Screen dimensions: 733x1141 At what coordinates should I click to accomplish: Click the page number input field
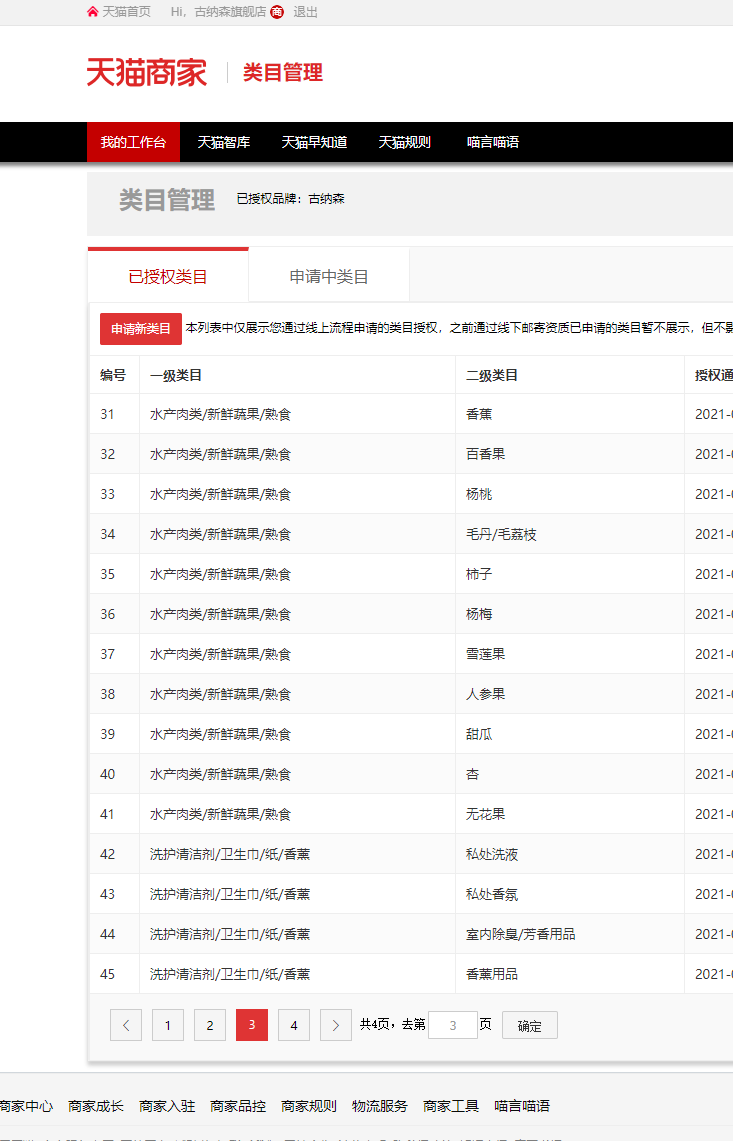tap(453, 1025)
